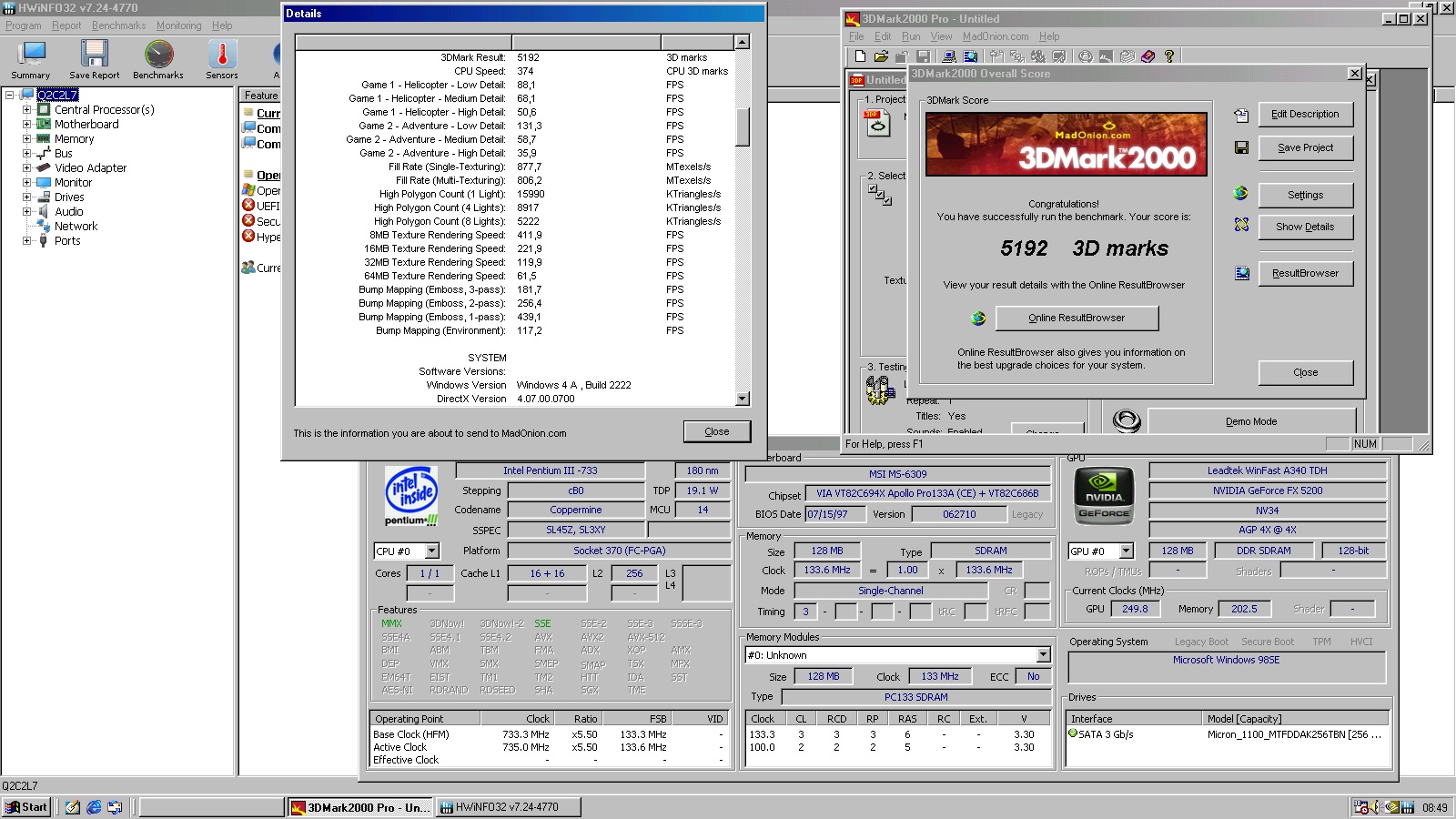This screenshot has width=1456, height=819.
Task: Open the Memory Modules '#0: Unknown' dropdown
Action: coord(1043,654)
